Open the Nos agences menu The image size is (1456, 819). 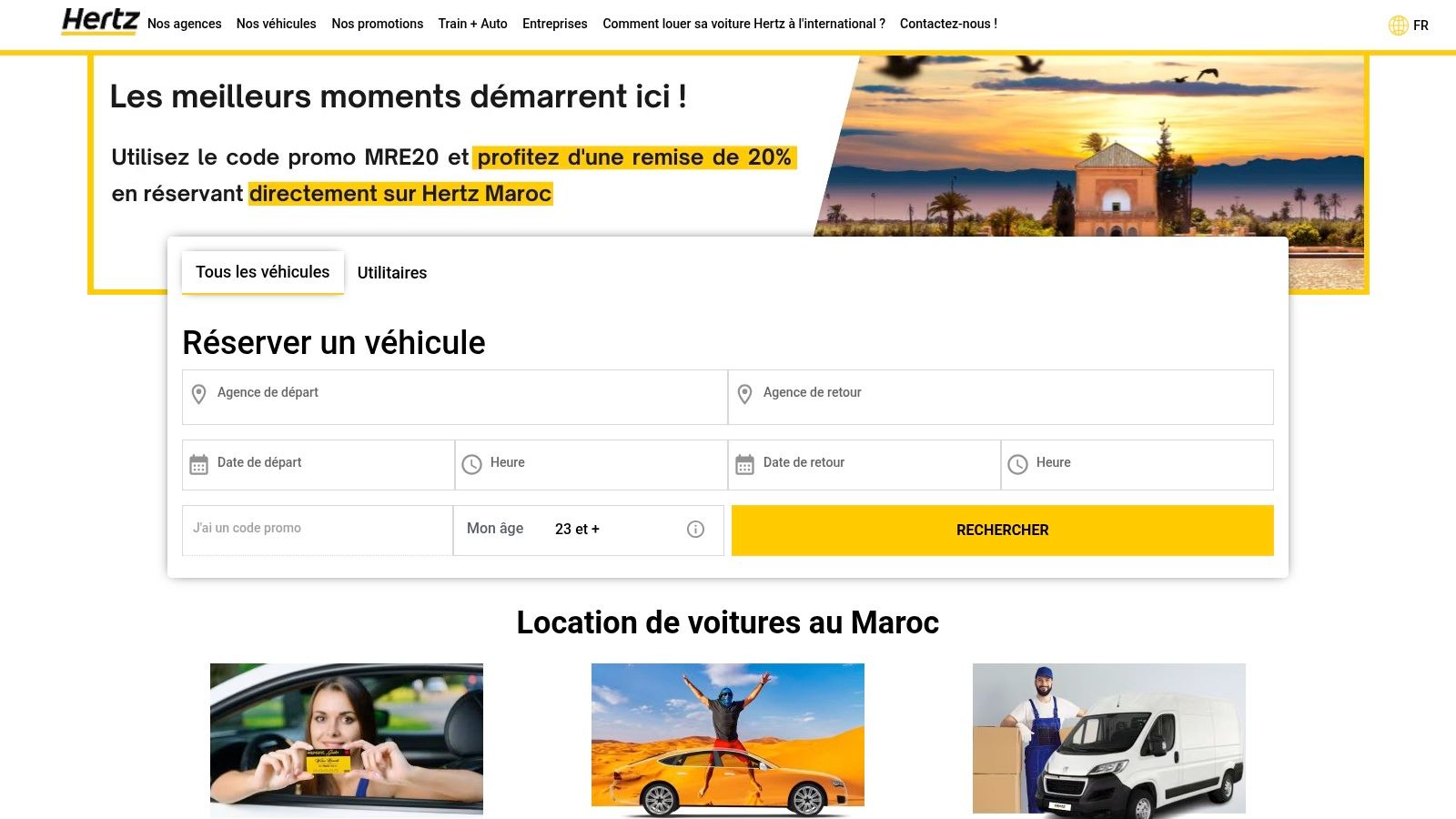(185, 24)
